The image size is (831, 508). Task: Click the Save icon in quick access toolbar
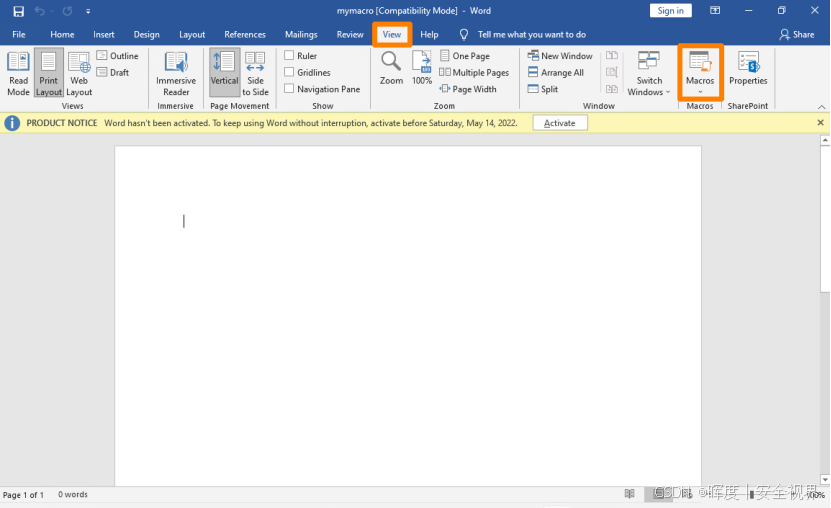pyautogui.click(x=19, y=11)
